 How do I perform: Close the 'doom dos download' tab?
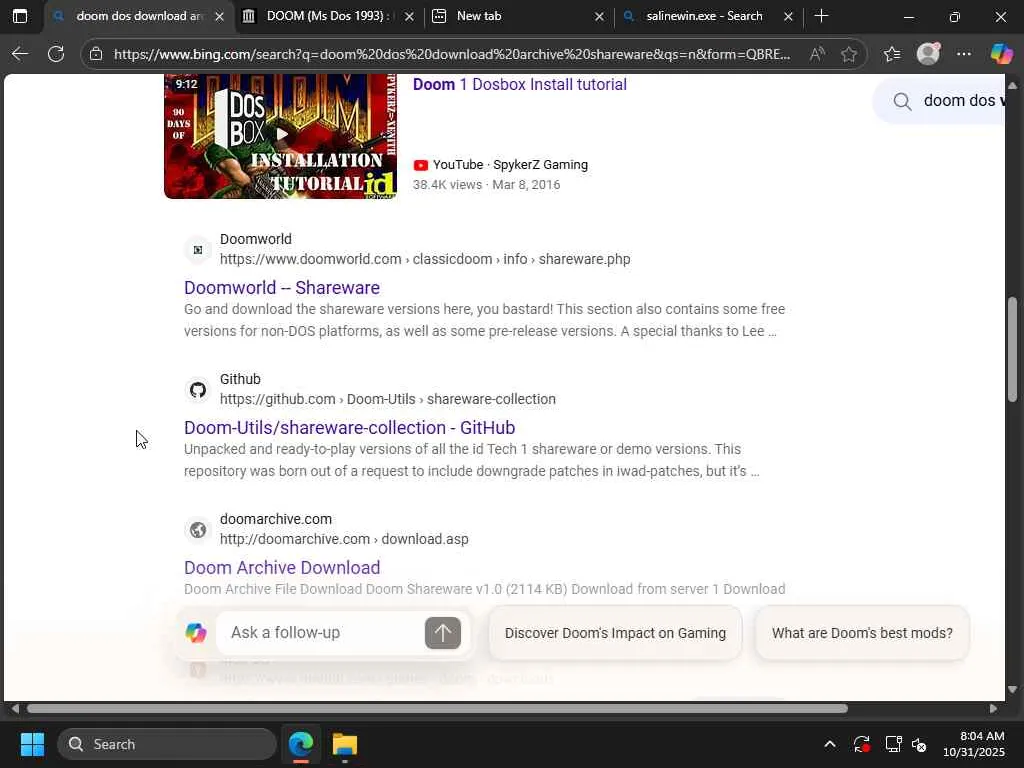219,16
